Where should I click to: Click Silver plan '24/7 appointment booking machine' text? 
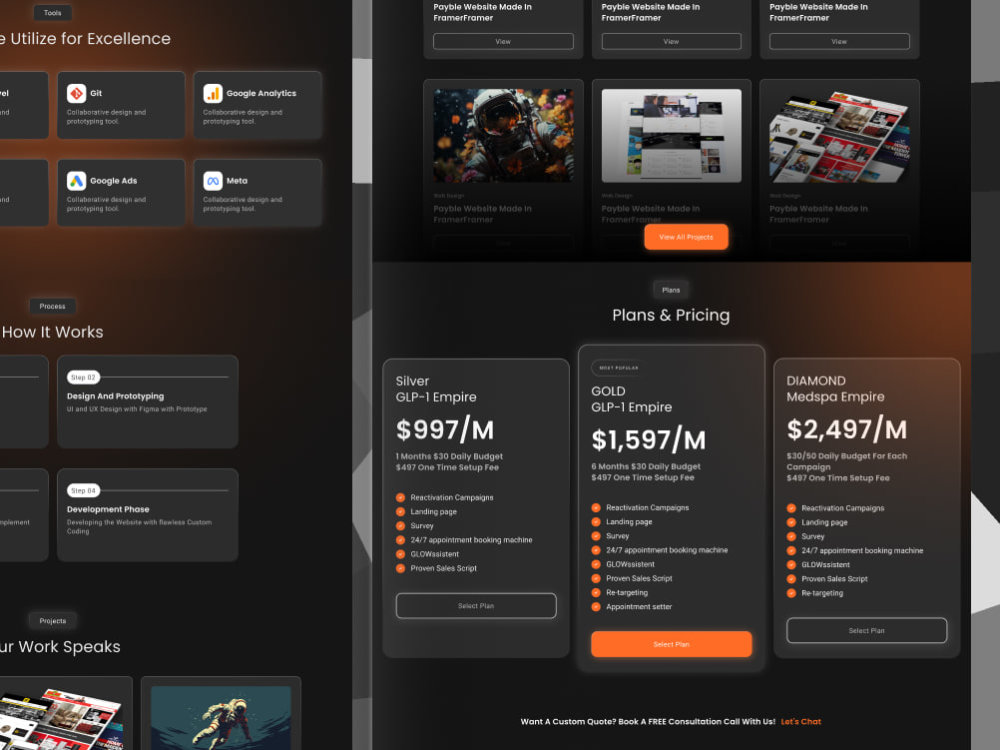pos(471,540)
